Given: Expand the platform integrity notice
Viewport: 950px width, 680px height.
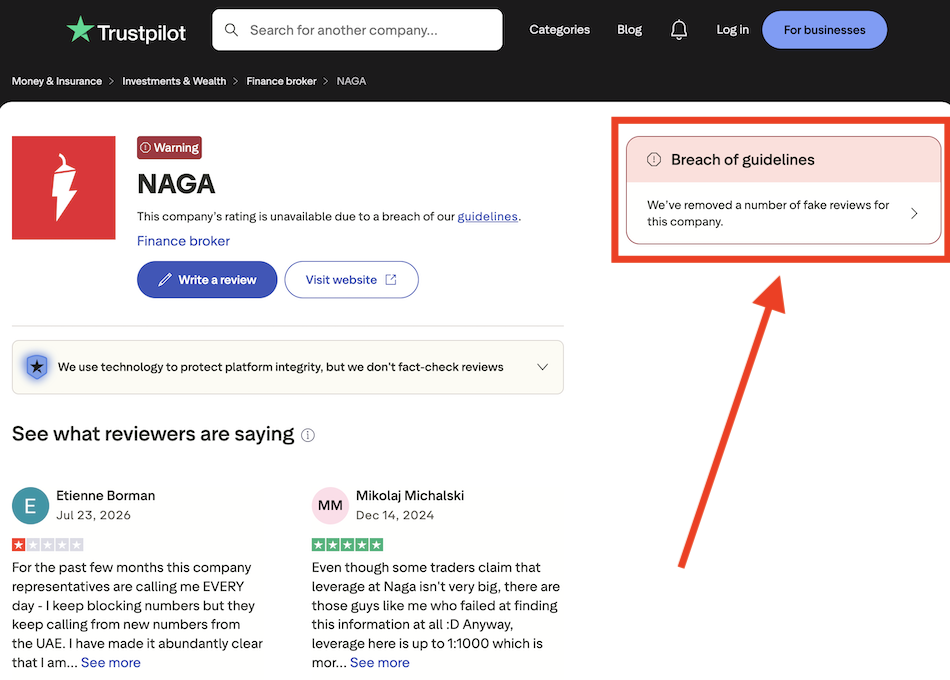Looking at the screenshot, I should 288,367.
